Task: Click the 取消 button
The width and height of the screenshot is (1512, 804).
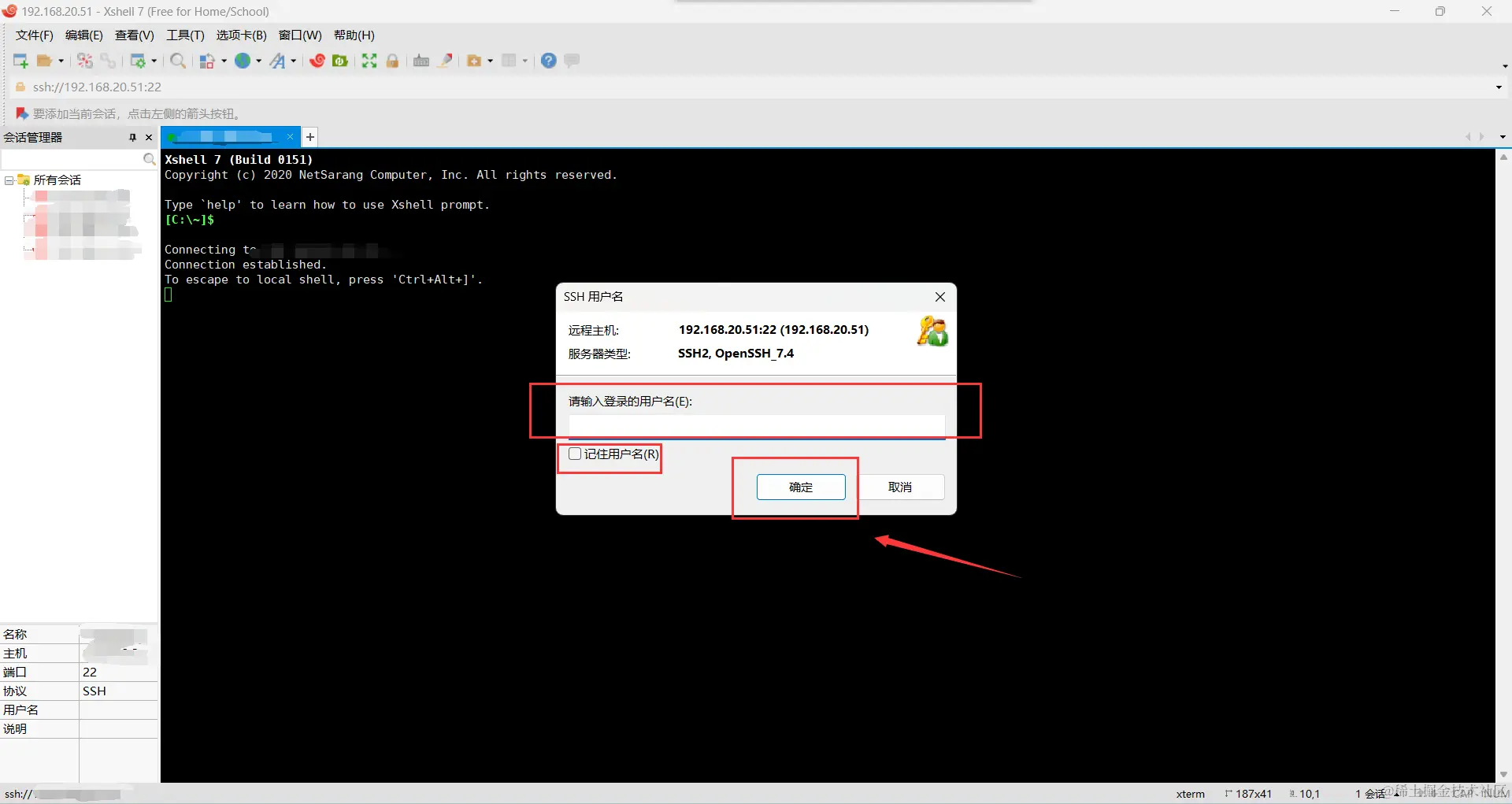Action: click(900, 487)
